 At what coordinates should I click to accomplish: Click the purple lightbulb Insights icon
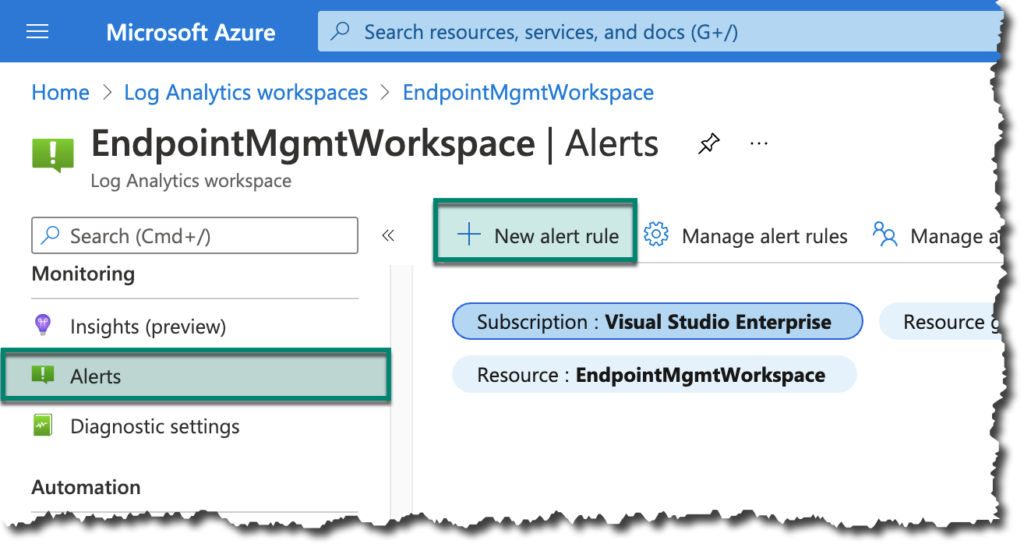[43, 325]
